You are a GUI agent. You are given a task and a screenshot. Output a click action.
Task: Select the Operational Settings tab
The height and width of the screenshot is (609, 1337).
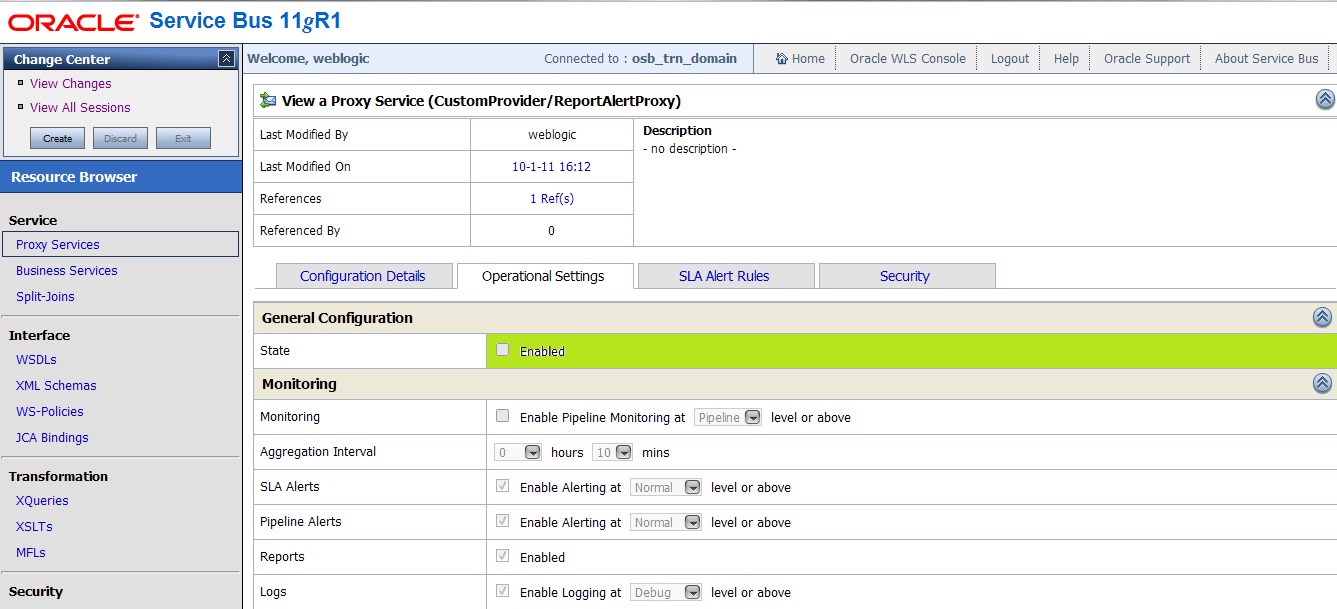543,276
